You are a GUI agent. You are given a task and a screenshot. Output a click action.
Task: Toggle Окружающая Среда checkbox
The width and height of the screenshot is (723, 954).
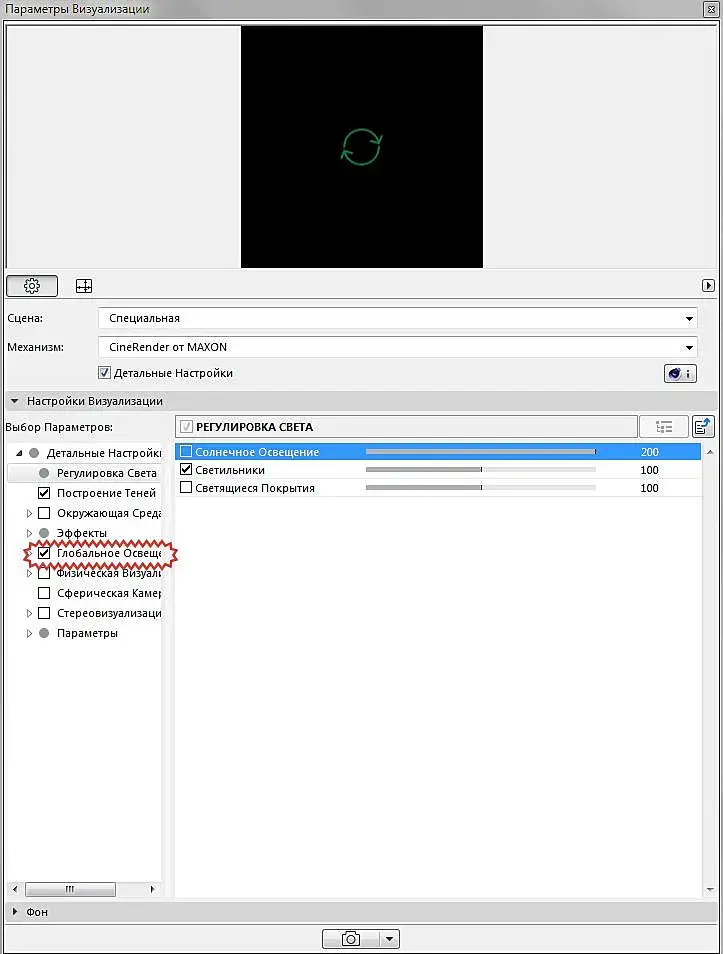coord(44,513)
